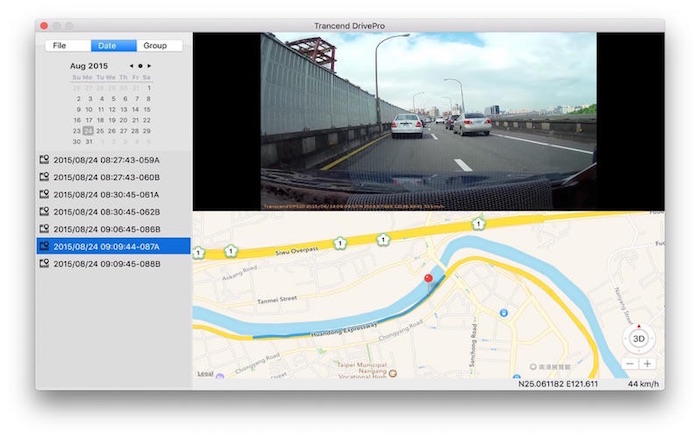This screenshot has width=700, height=438.
Task: Click Sanchong Road label on map
Action: (473, 345)
